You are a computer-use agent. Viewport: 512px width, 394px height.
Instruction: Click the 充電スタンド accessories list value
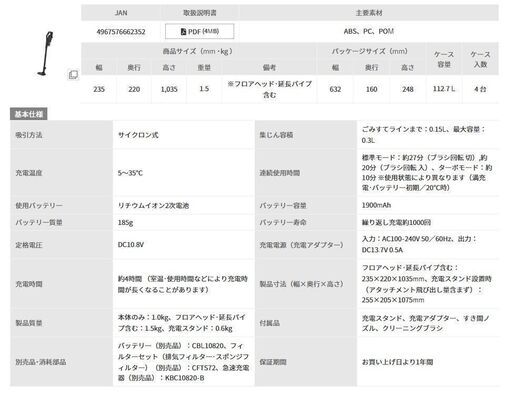(x=425, y=323)
